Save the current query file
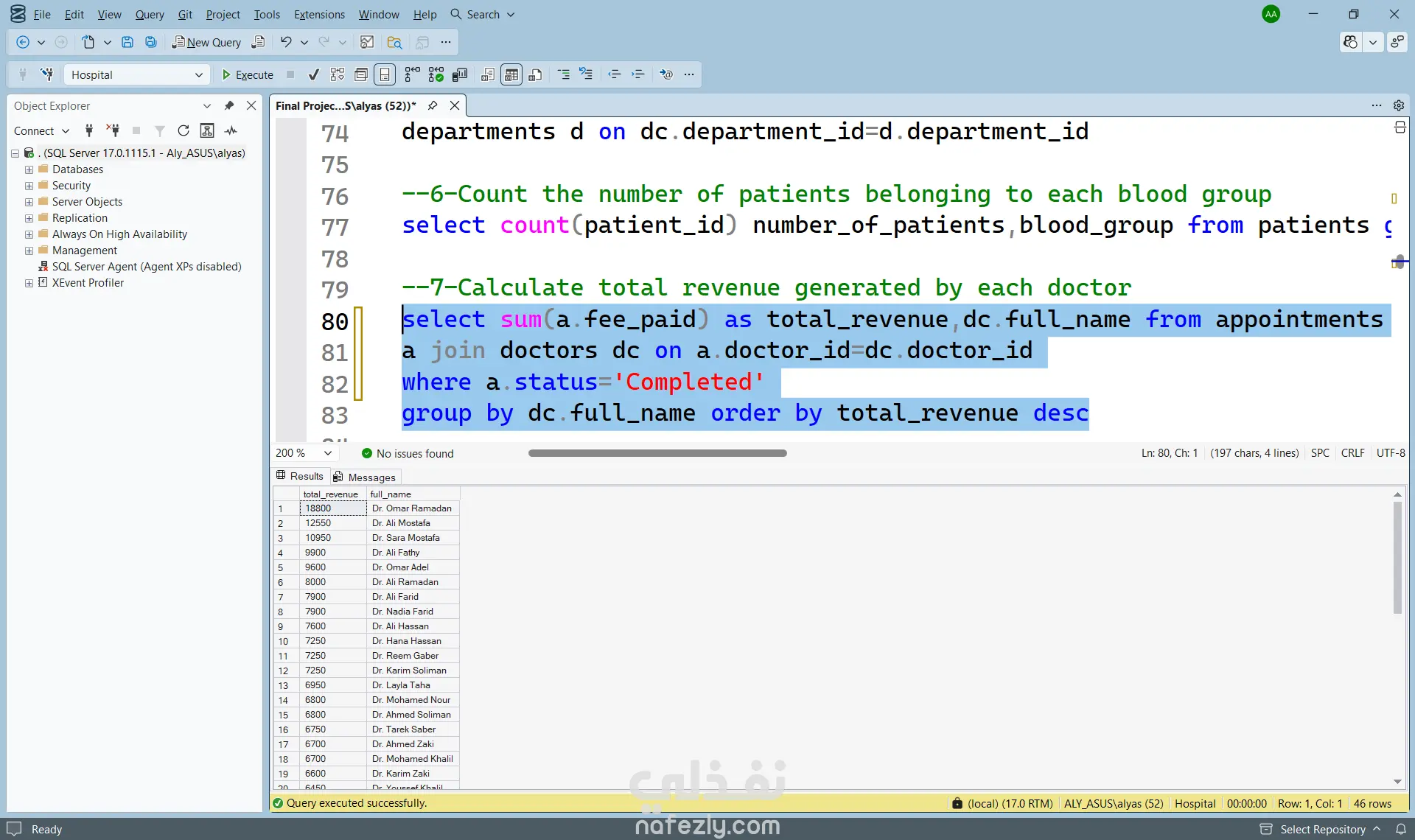 click(x=127, y=42)
